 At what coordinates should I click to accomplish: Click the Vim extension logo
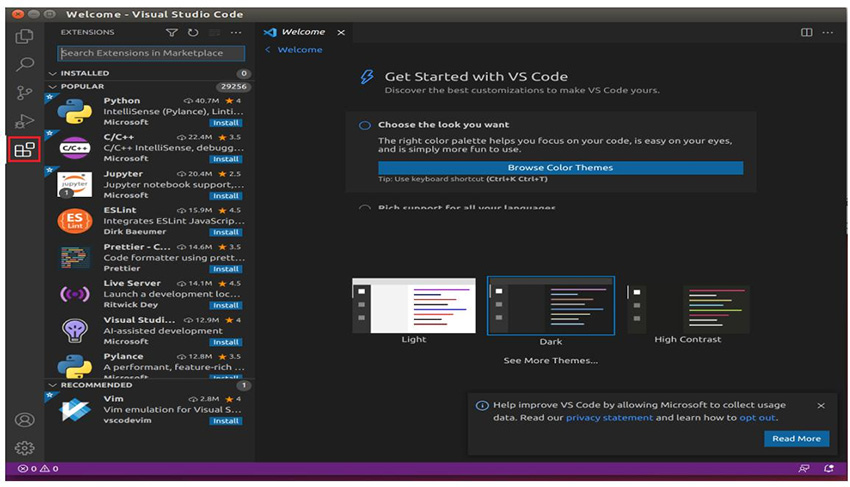74,410
